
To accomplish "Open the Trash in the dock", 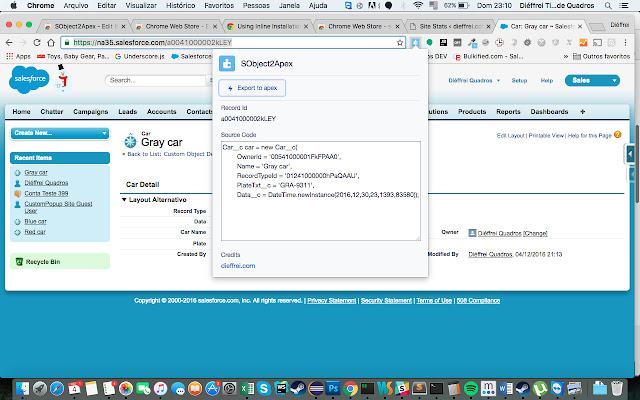I will click(x=617, y=388).
